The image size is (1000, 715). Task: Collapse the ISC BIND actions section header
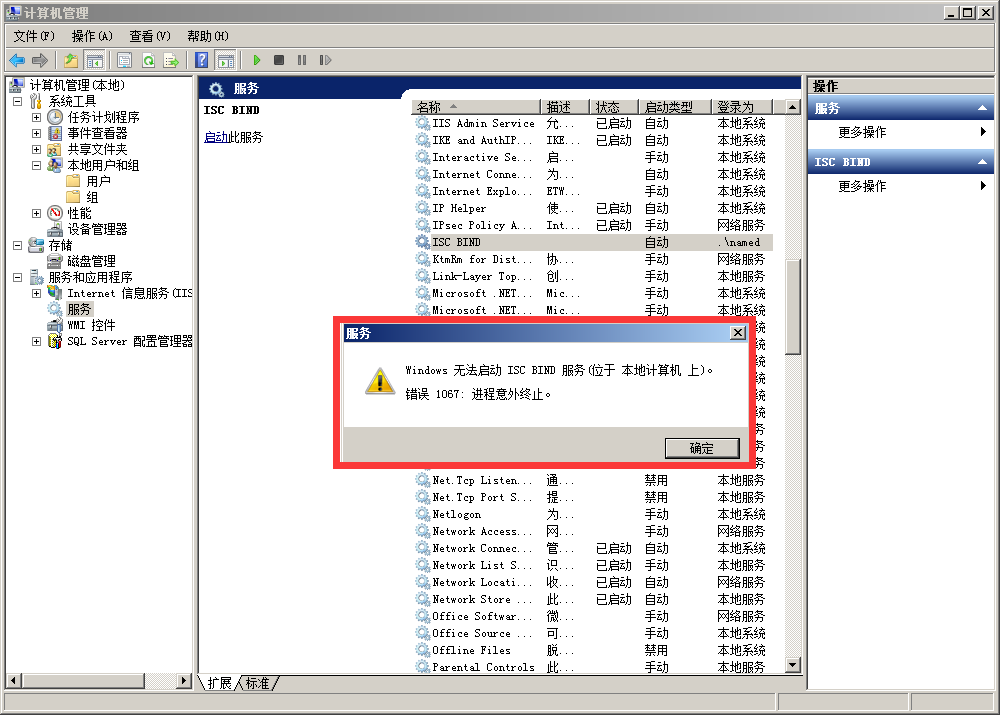[x=901, y=162]
